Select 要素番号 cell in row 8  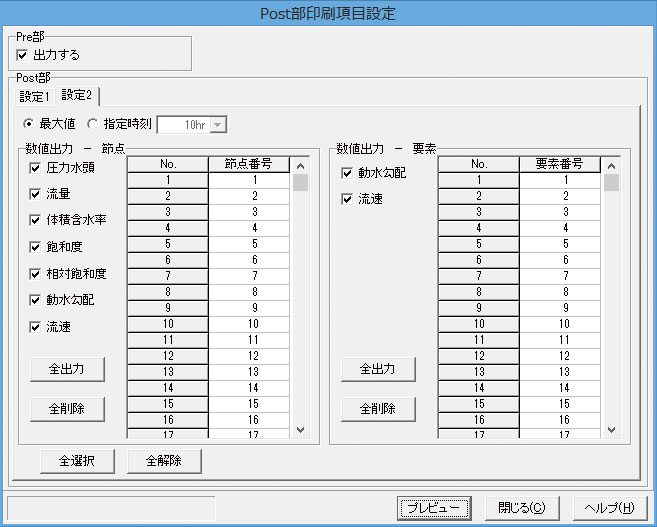click(x=560, y=292)
